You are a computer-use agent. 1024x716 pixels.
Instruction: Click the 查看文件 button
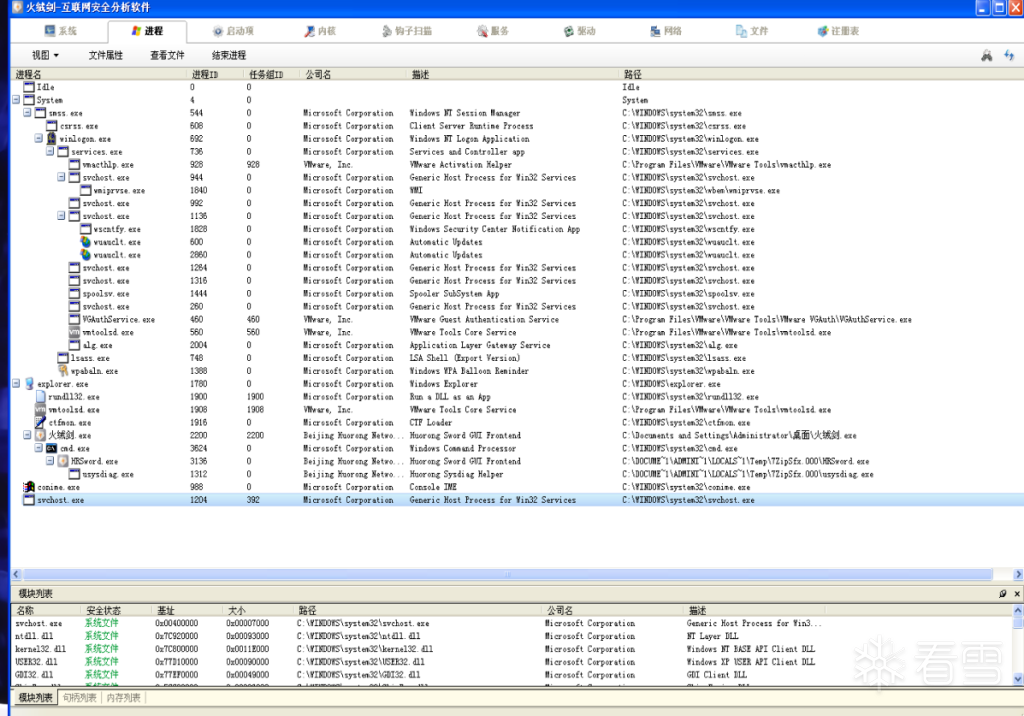pyautogui.click(x=167, y=55)
